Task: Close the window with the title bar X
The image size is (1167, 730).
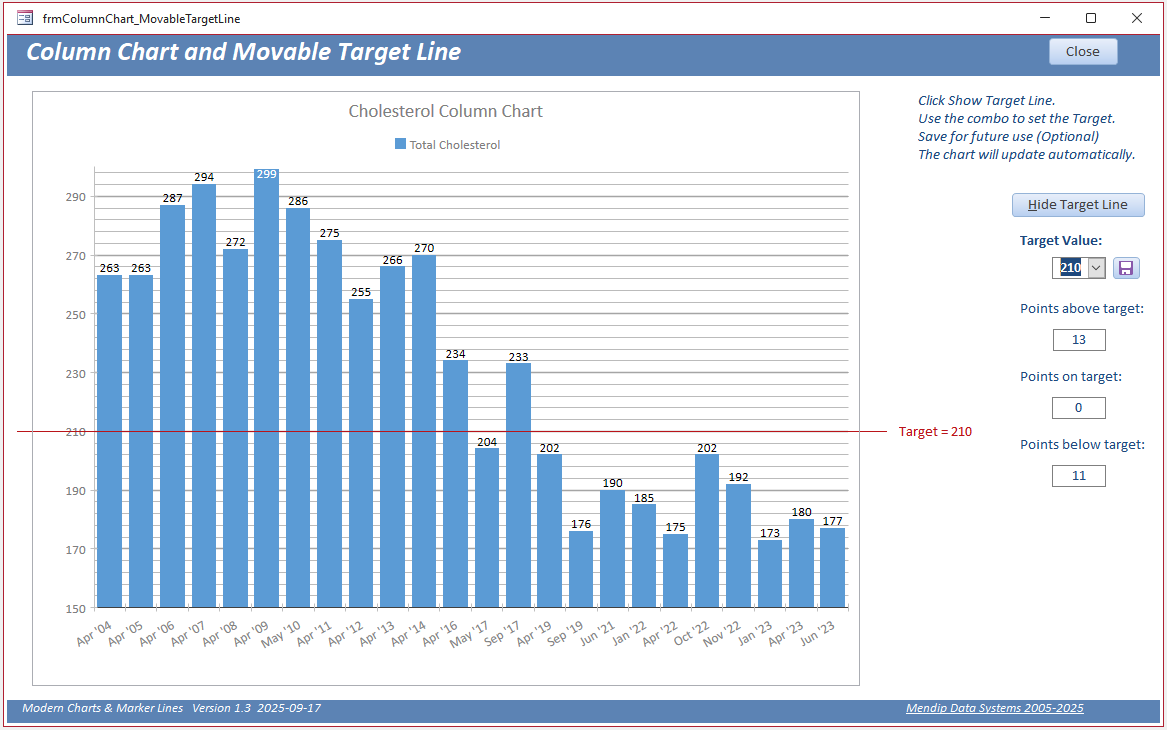Action: (x=1136, y=18)
